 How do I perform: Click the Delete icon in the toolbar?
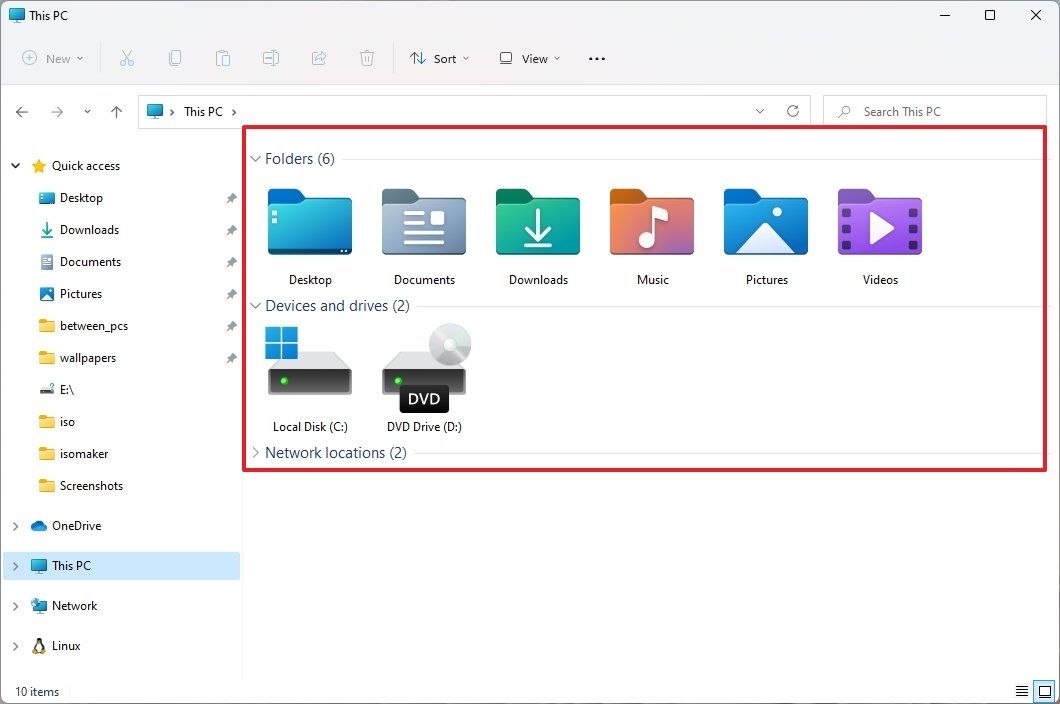(x=367, y=58)
